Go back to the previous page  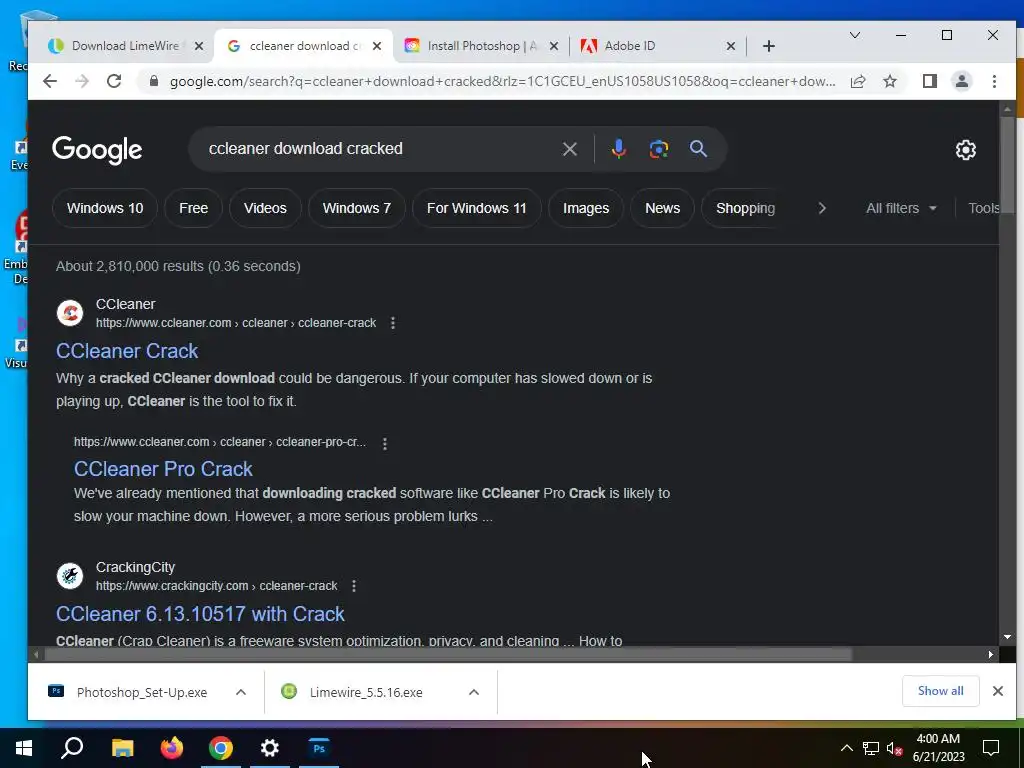50,81
